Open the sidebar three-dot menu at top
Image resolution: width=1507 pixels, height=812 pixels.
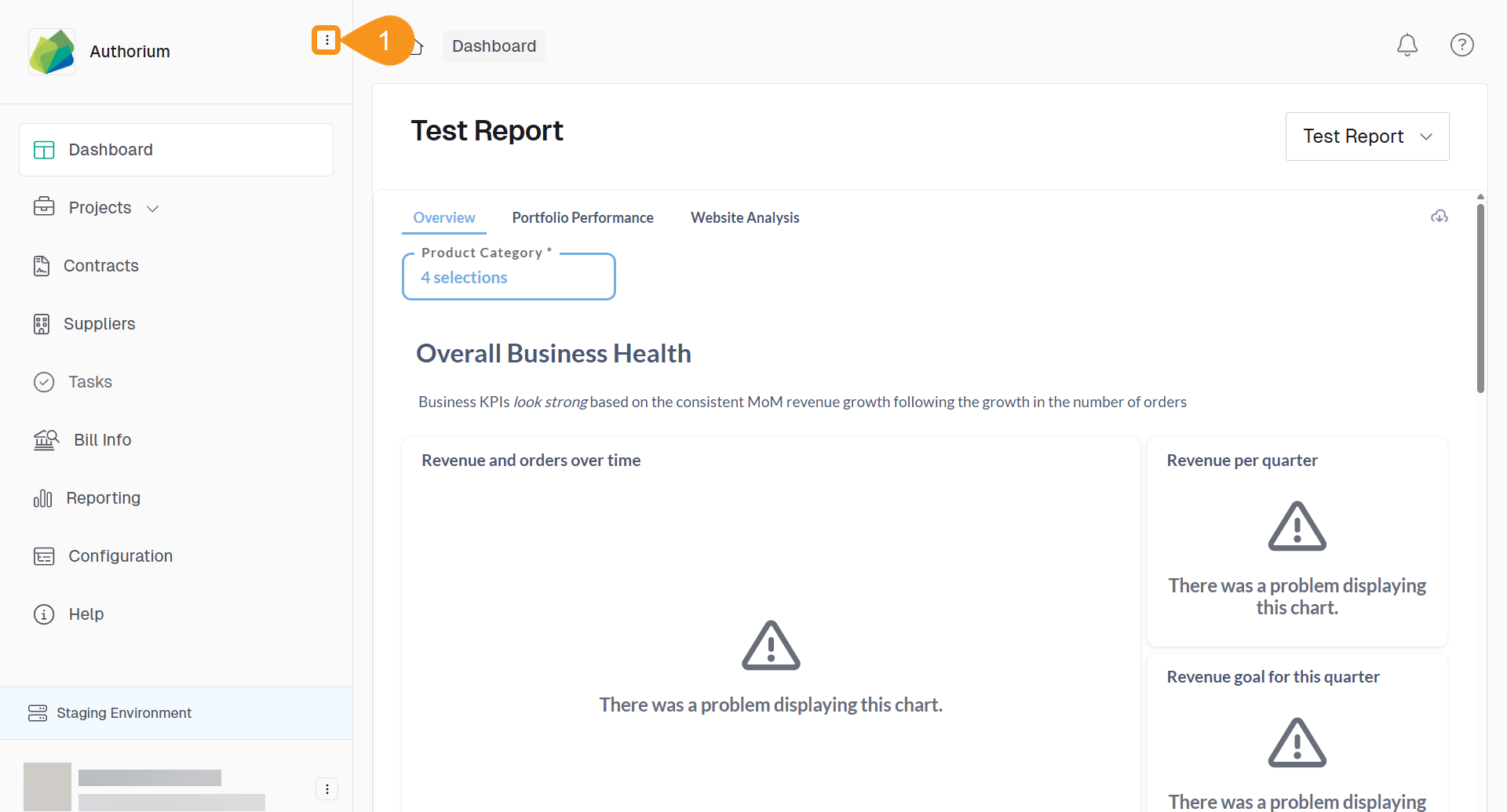pos(327,40)
